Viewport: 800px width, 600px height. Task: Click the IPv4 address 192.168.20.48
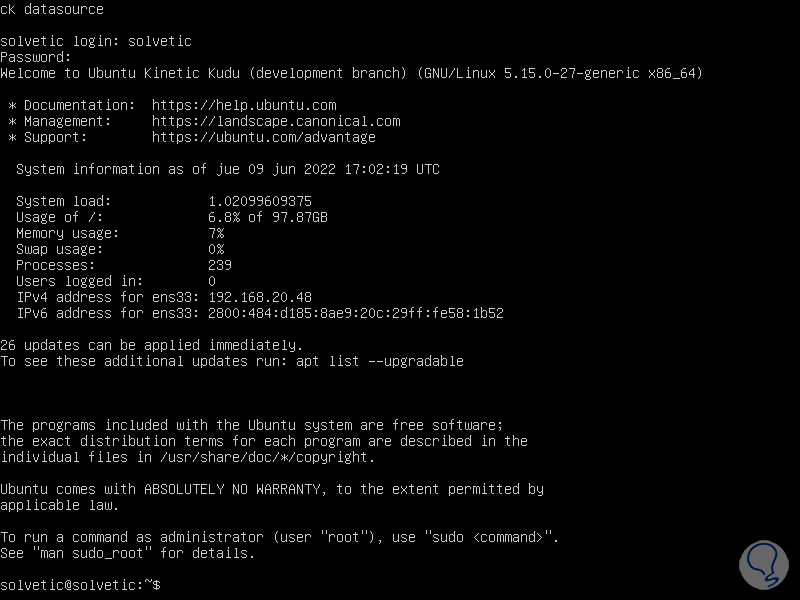260,297
